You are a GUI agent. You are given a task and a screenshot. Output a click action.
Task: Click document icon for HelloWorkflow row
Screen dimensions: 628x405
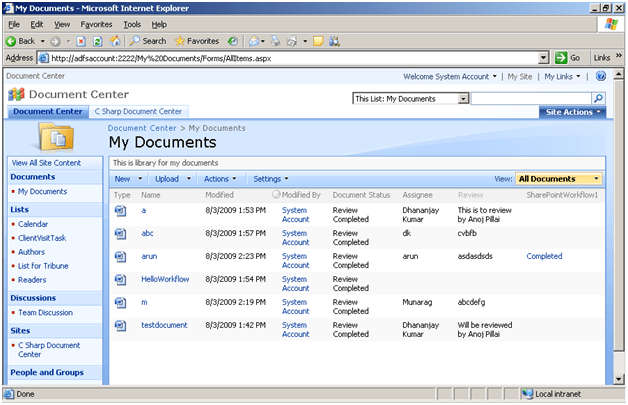tap(121, 279)
